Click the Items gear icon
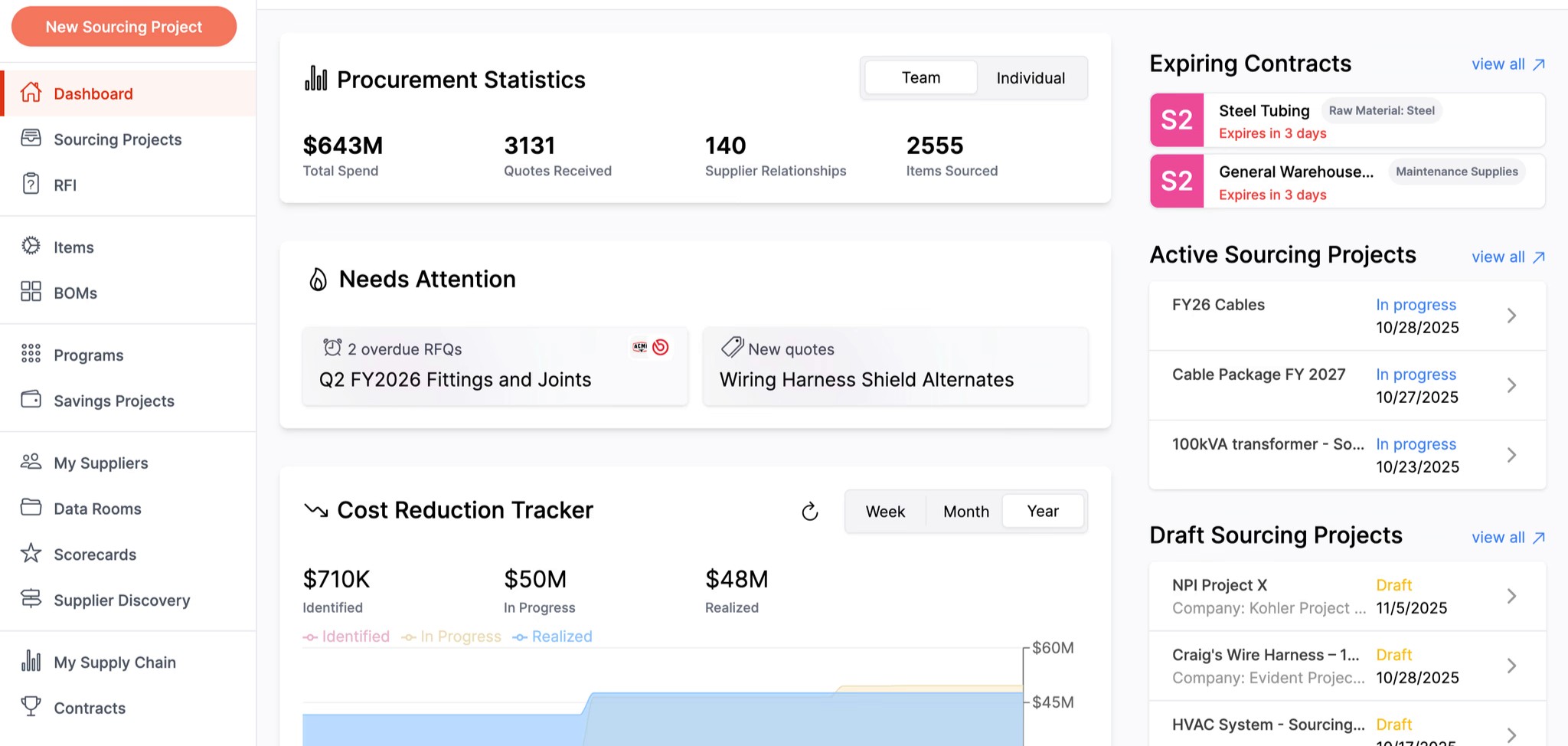 click(x=31, y=246)
